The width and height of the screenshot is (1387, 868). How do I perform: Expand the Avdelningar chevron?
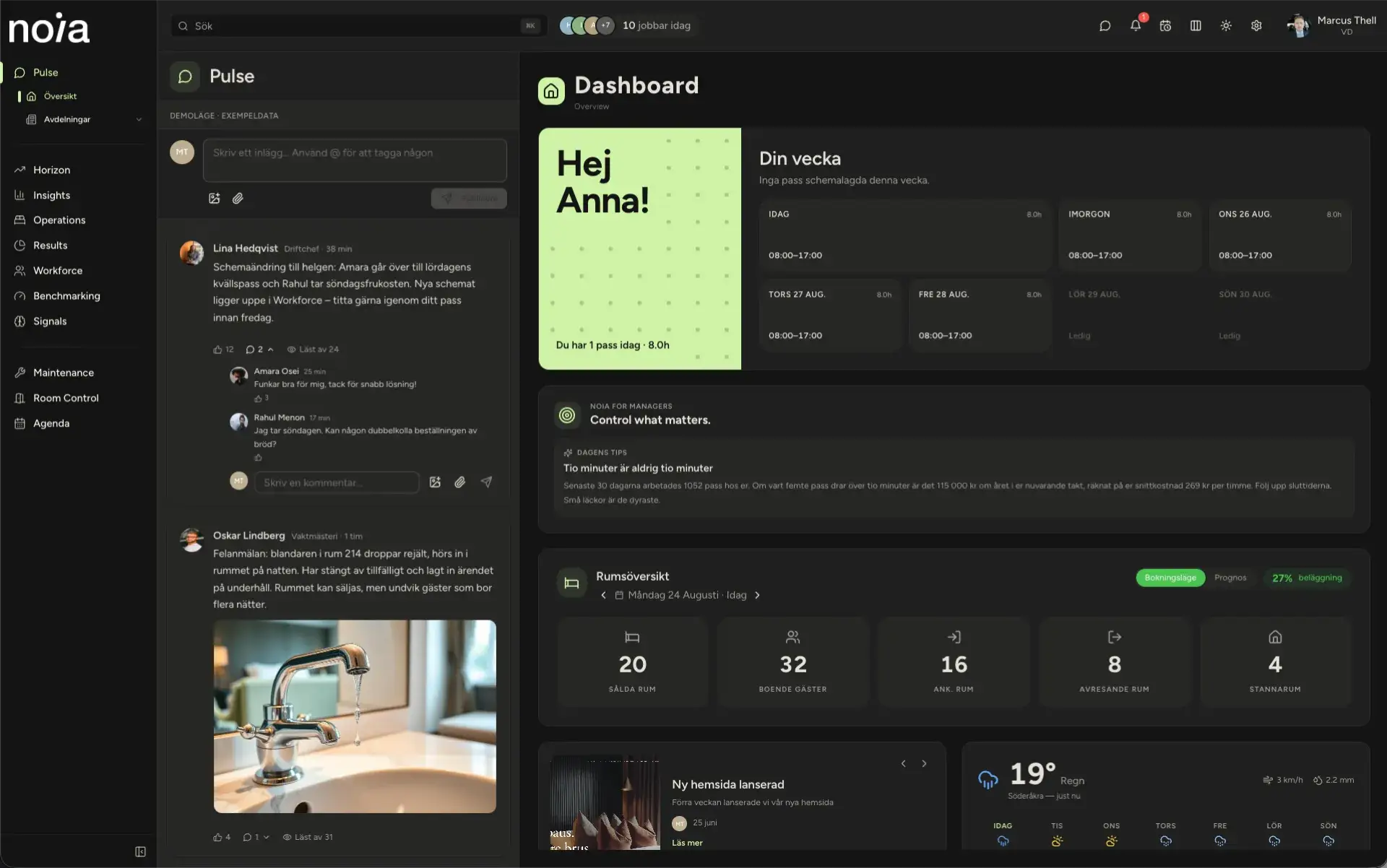pos(139,119)
